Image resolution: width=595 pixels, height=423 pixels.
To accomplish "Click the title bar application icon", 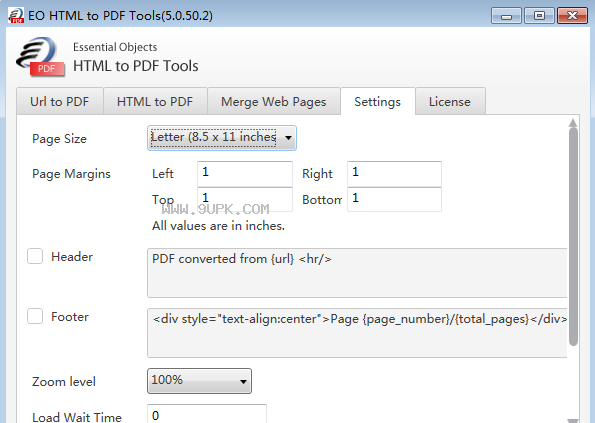I will [16, 16].
